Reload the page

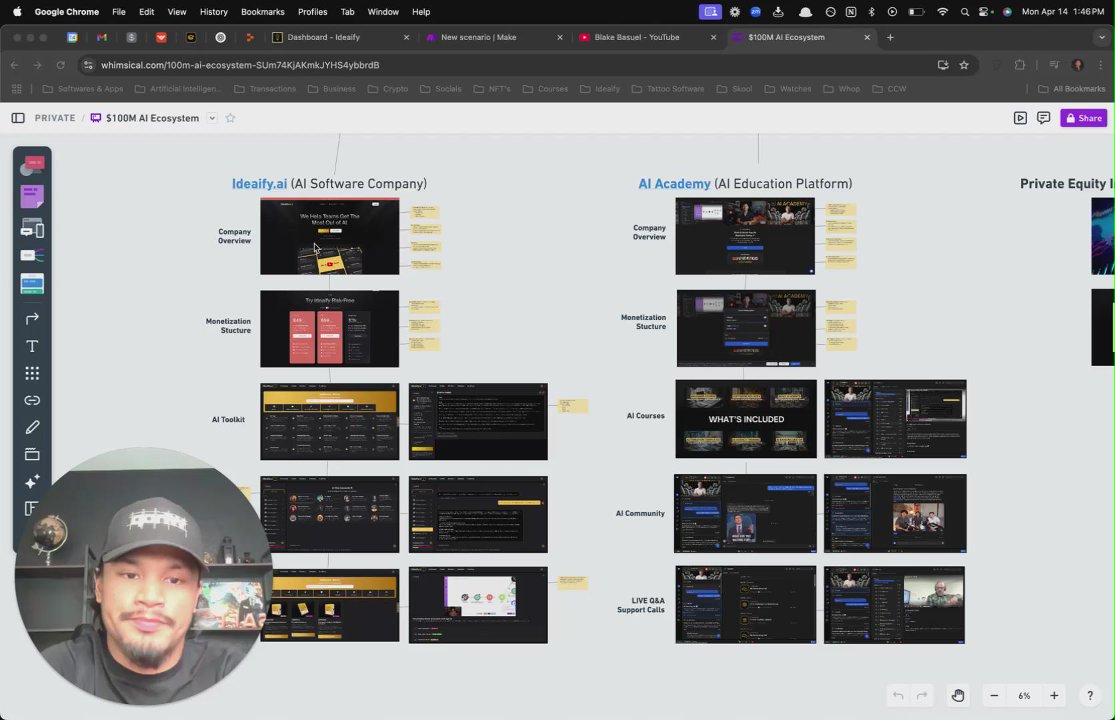[60, 65]
